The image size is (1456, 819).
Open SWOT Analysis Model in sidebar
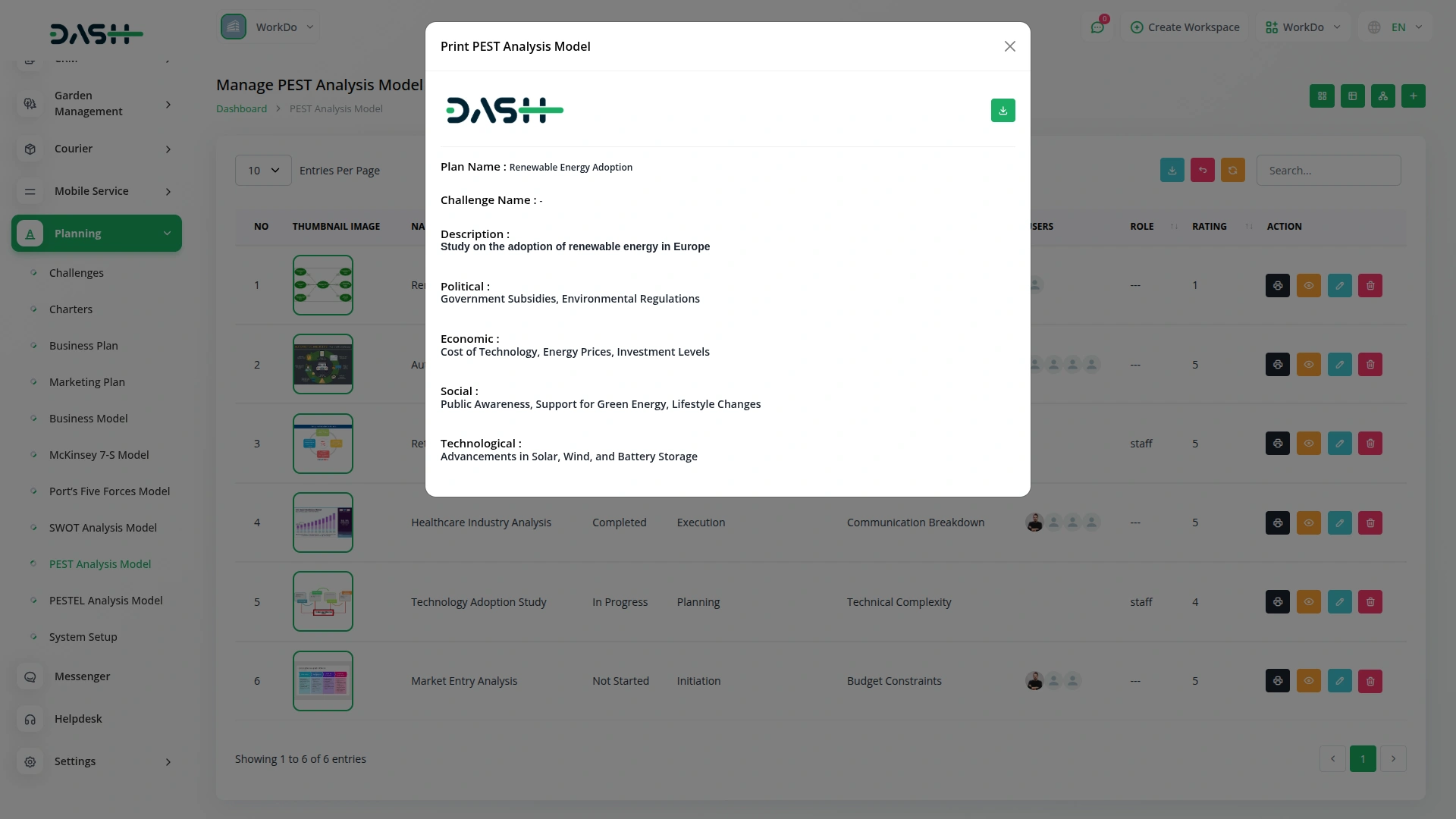(102, 528)
